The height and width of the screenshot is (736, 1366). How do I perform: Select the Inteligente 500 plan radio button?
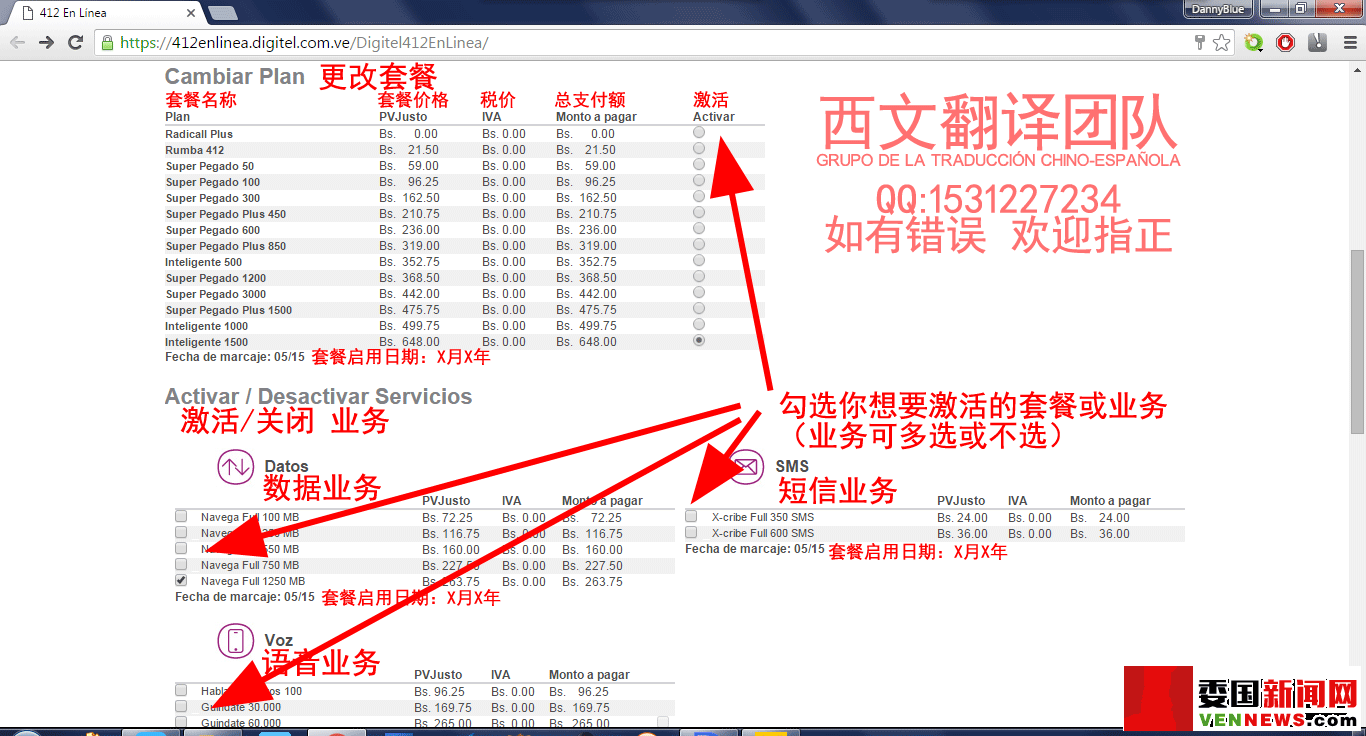coord(699,261)
